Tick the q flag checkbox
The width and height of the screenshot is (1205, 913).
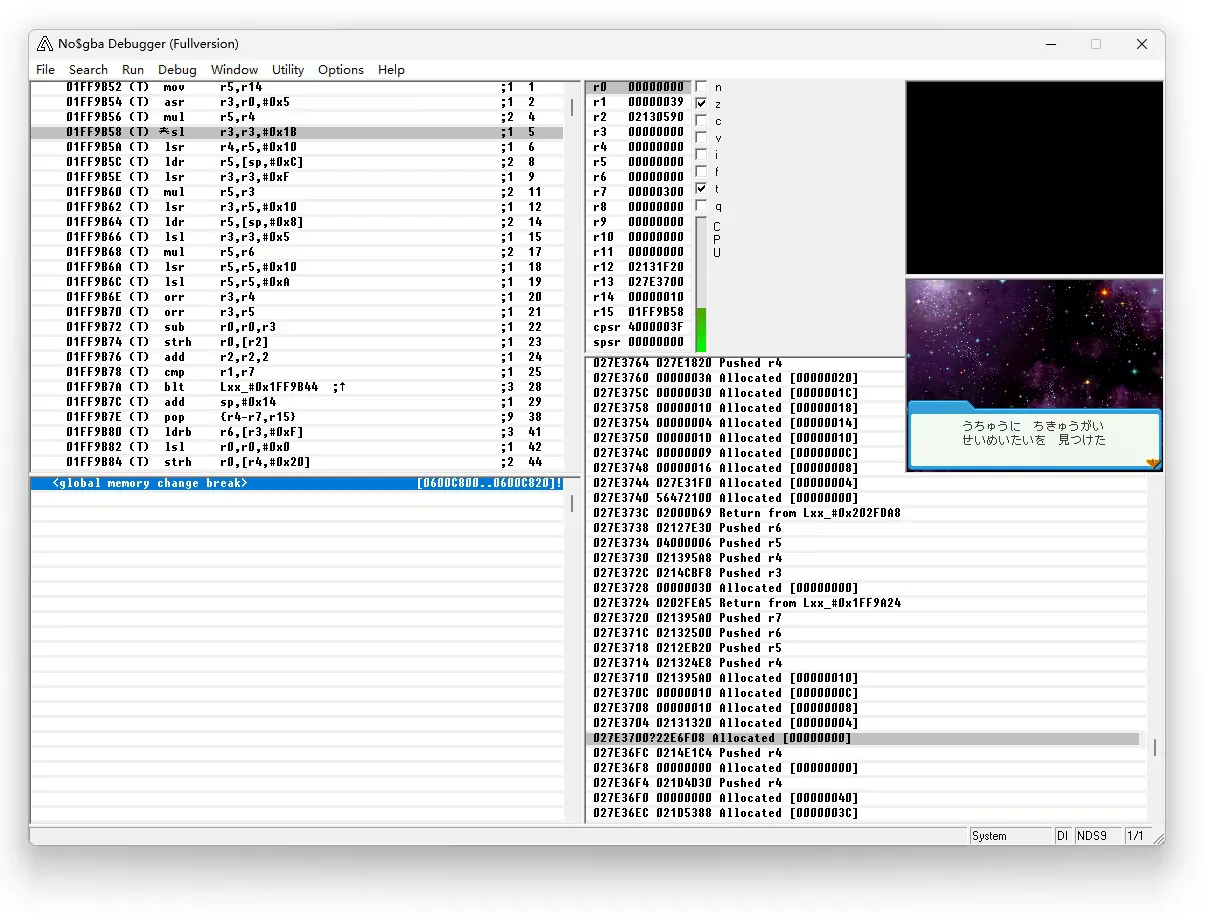[701, 206]
